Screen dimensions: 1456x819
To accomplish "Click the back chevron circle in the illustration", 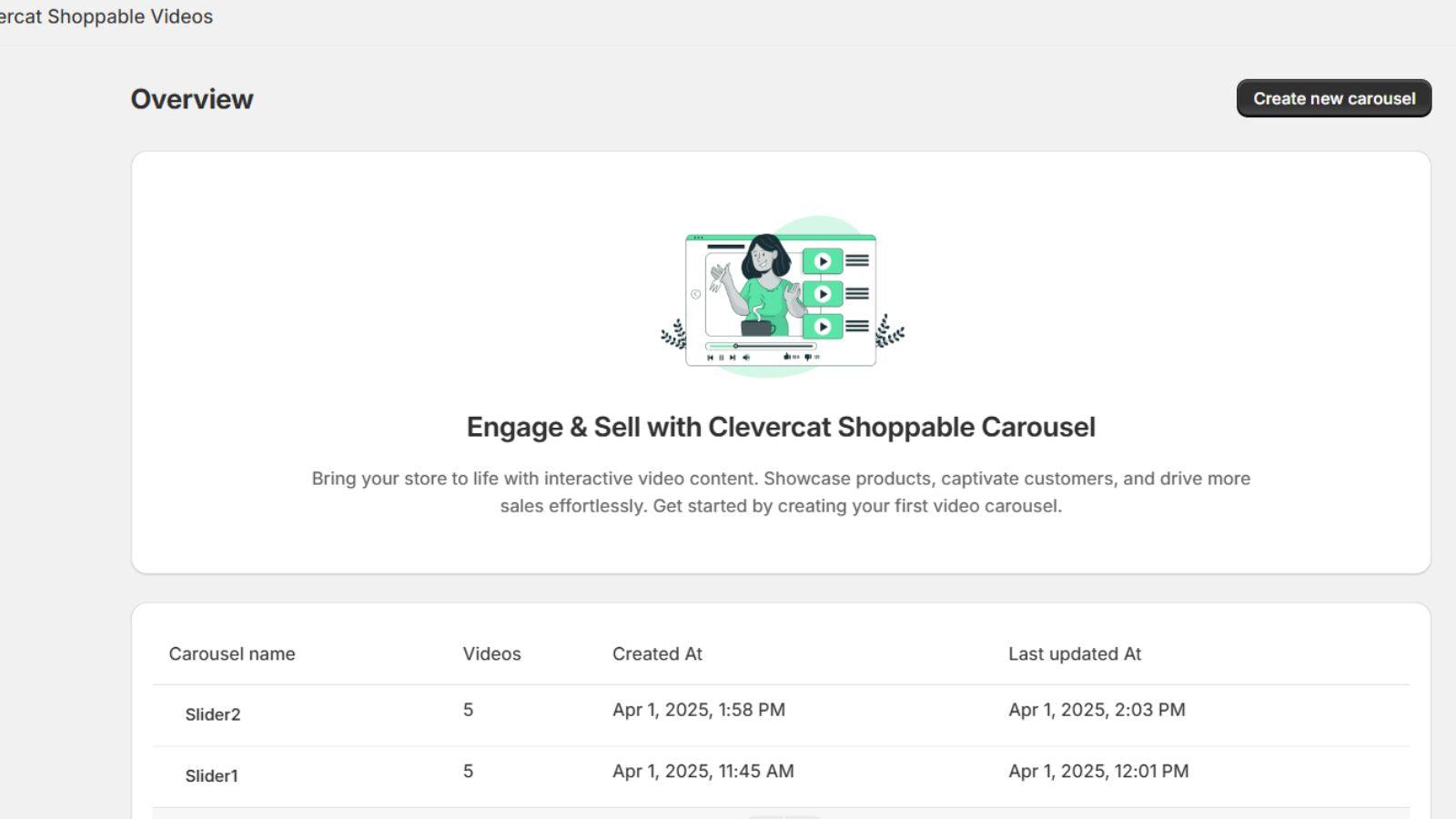I will tap(695, 293).
